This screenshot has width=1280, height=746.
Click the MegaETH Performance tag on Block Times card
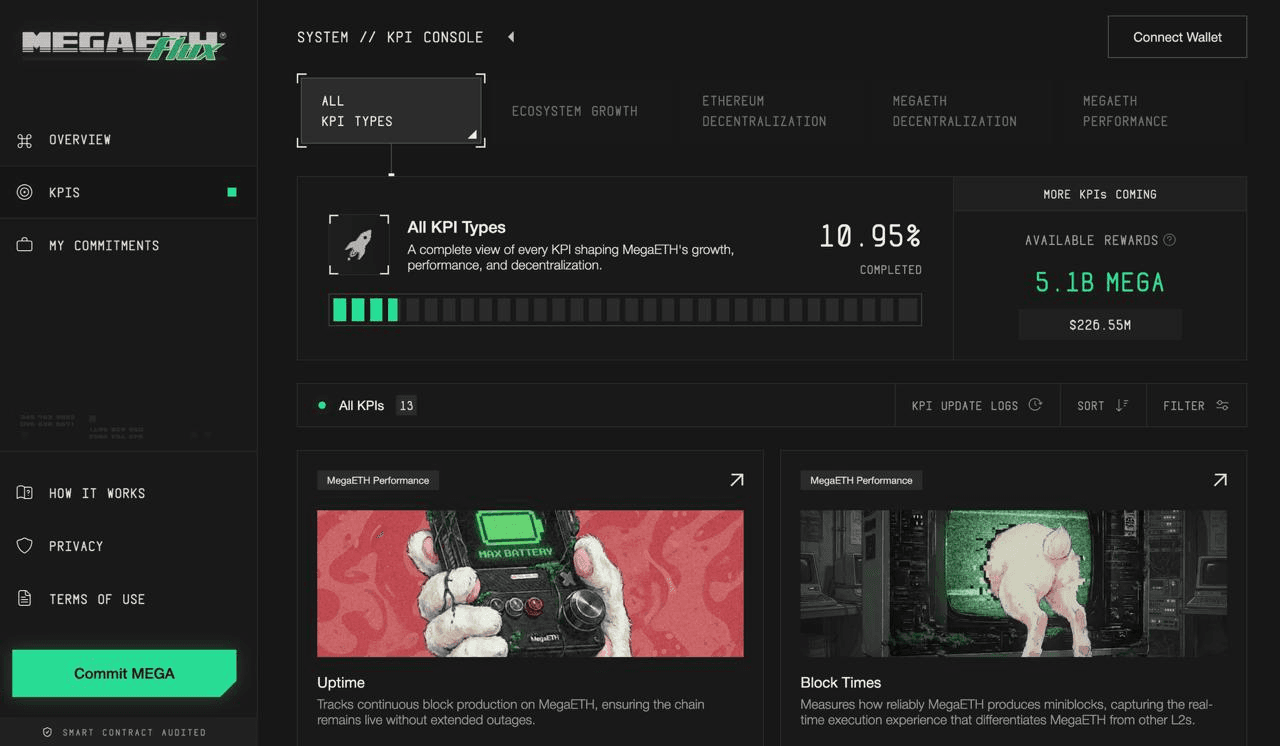[x=861, y=481]
